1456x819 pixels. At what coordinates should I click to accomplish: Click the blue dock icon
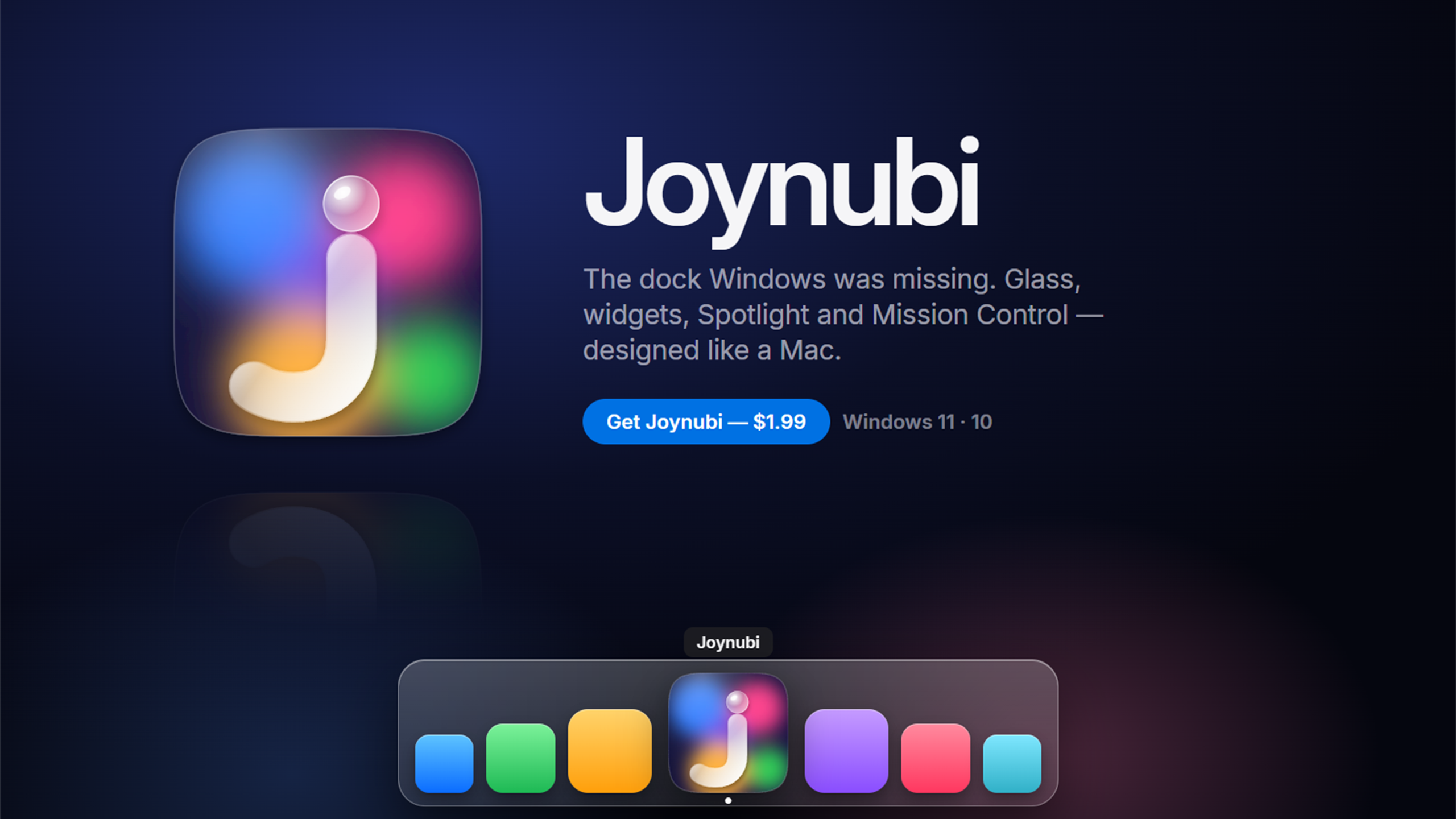pos(444,763)
